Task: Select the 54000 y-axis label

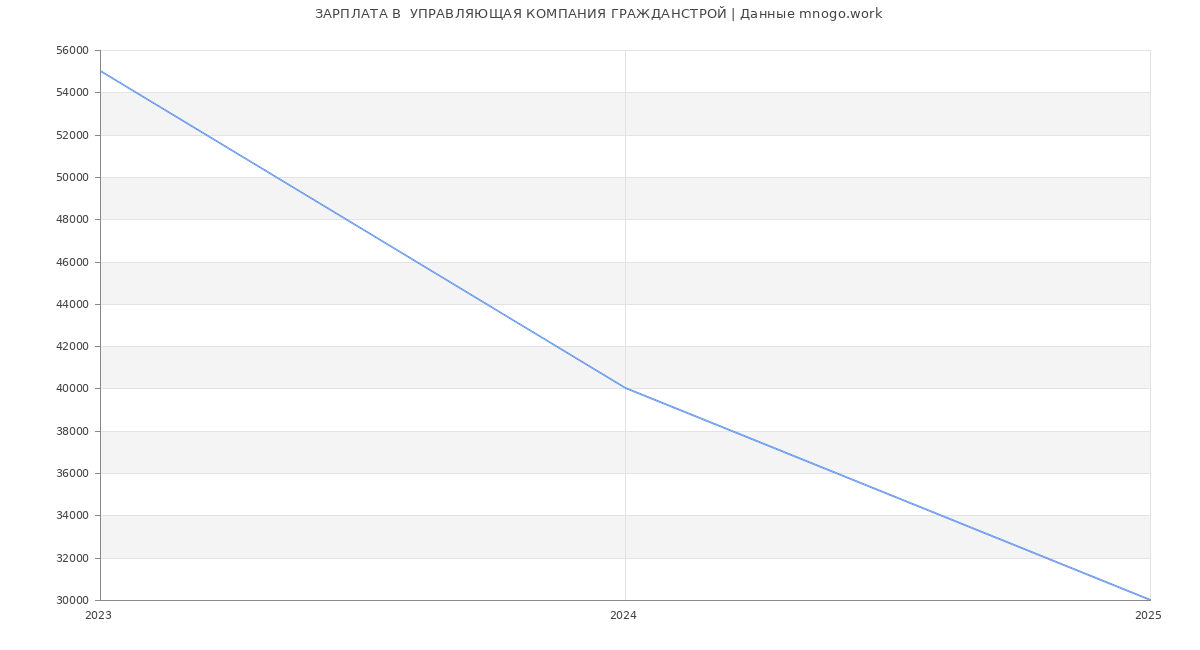Action: click(x=74, y=93)
